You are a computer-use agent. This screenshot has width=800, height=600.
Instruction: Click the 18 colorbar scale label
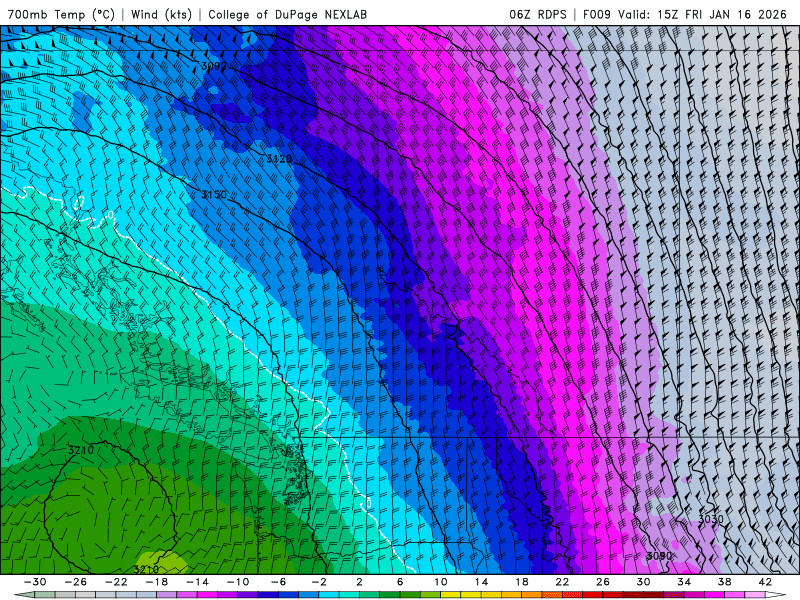point(522,582)
